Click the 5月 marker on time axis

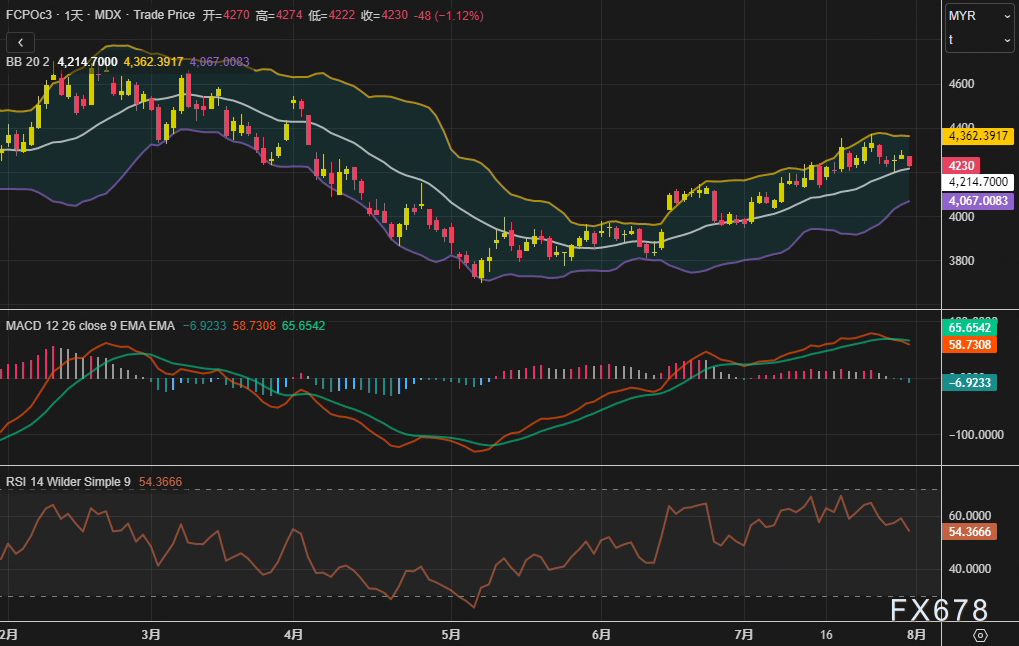tap(451, 634)
